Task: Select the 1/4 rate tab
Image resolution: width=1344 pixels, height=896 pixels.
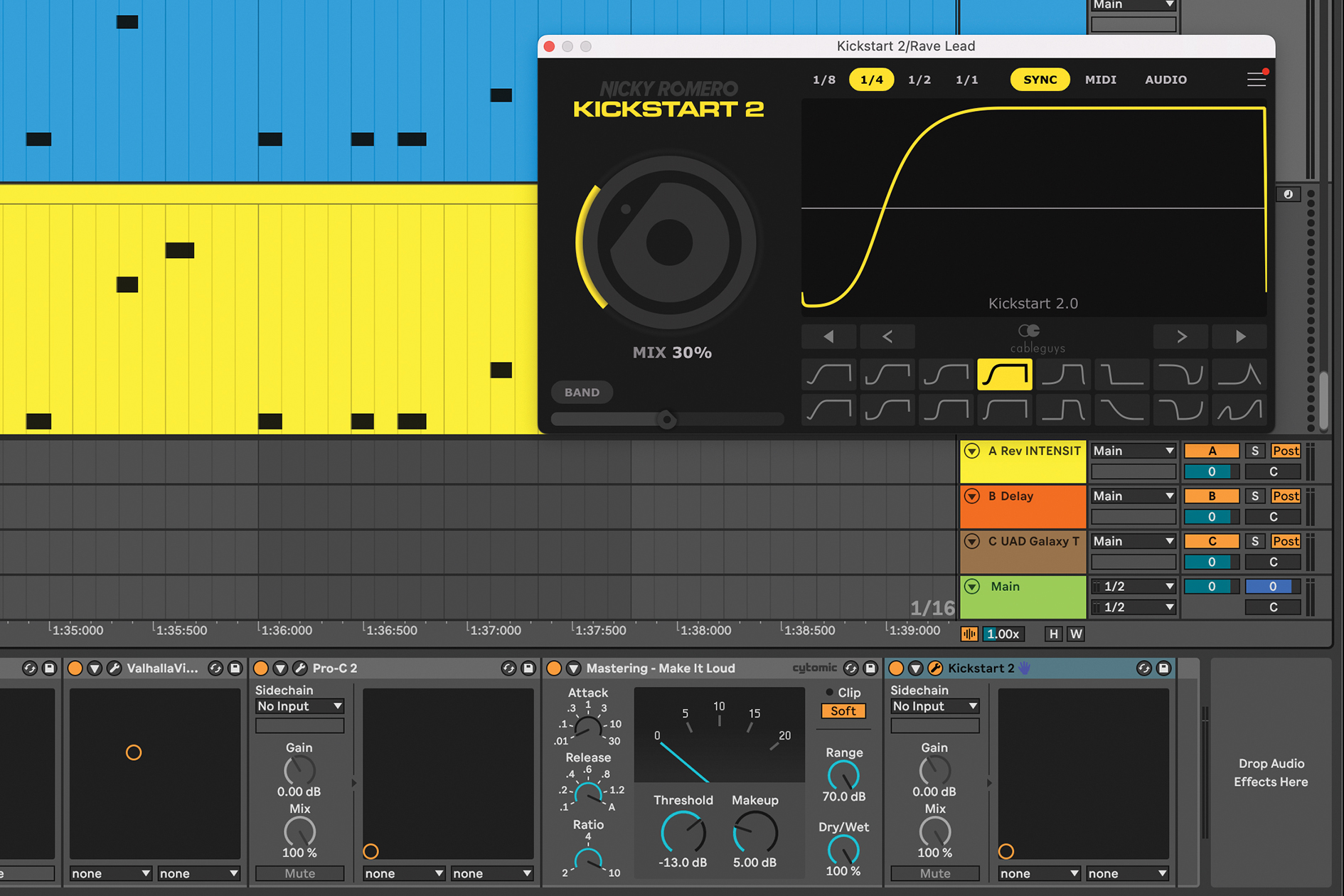Action: (x=872, y=80)
